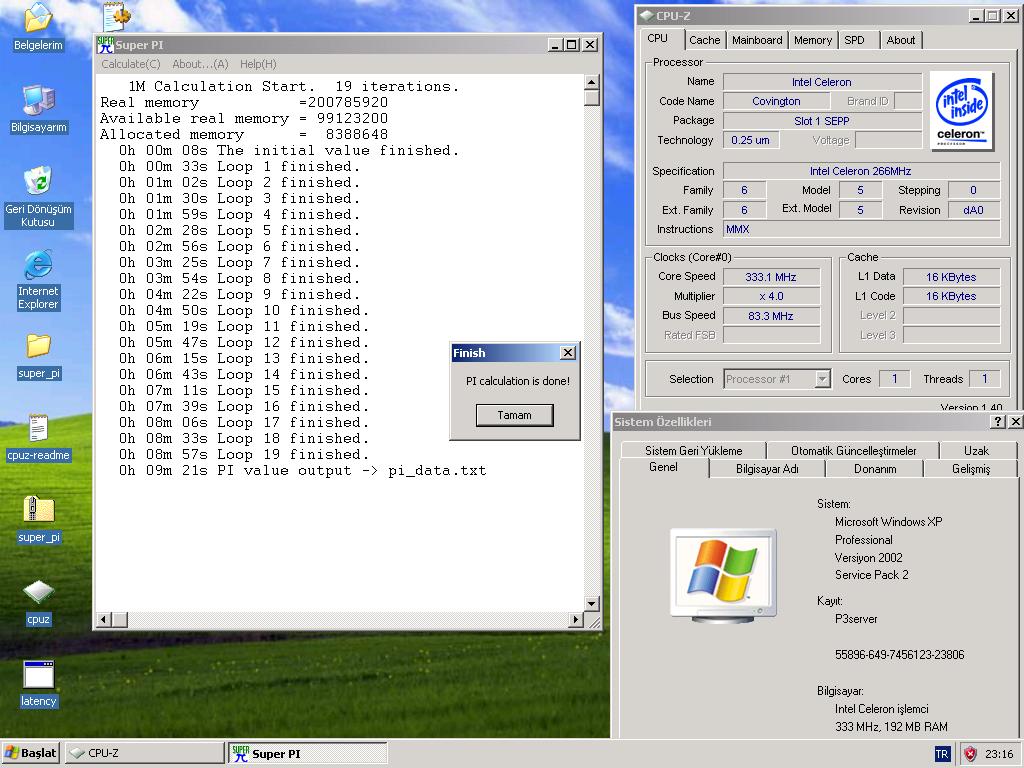Click the 'PI calculation is done!' message

pyautogui.click(x=517, y=381)
